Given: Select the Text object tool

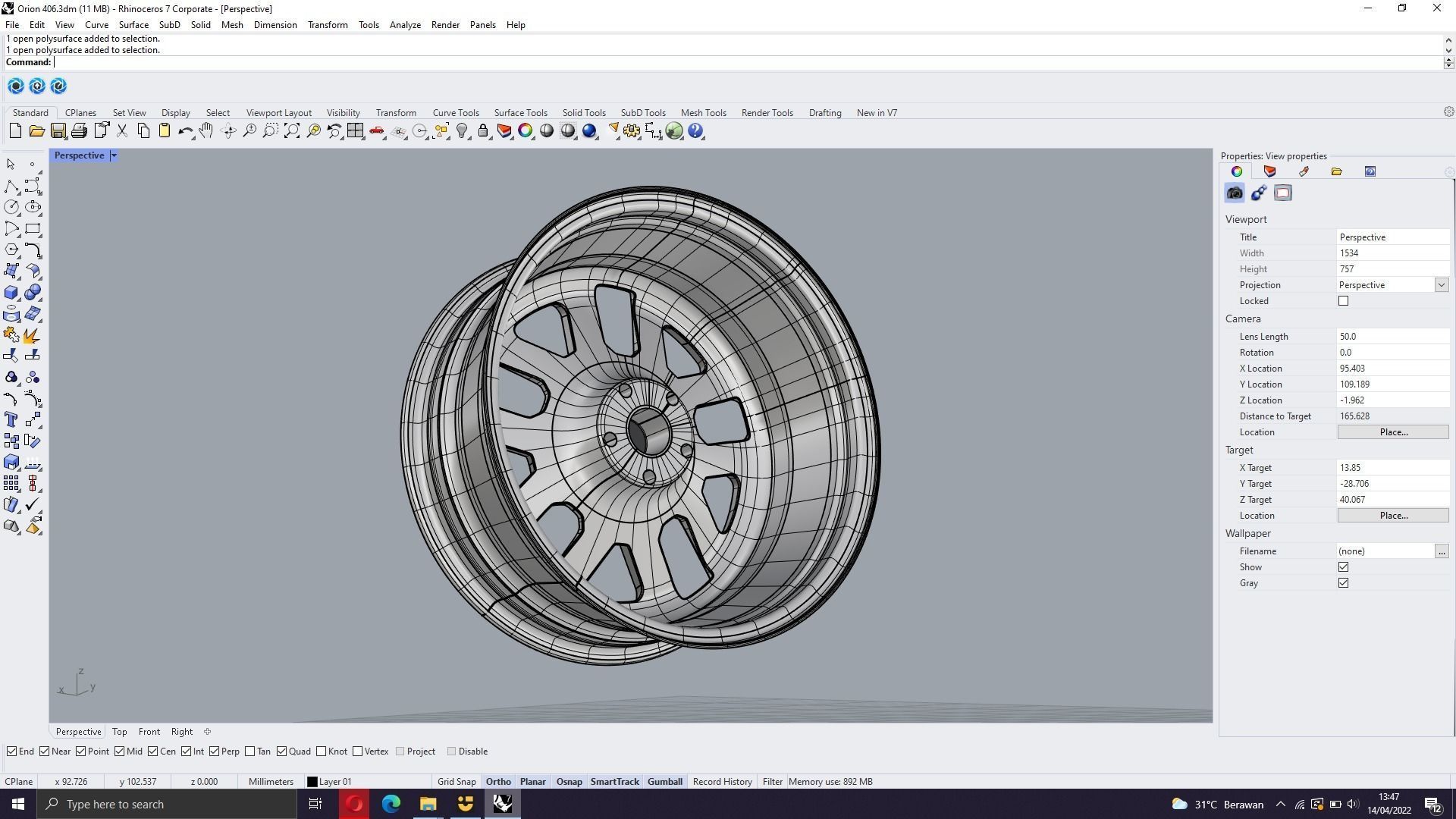Looking at the screenshot, I should click(x=11, y=419).
